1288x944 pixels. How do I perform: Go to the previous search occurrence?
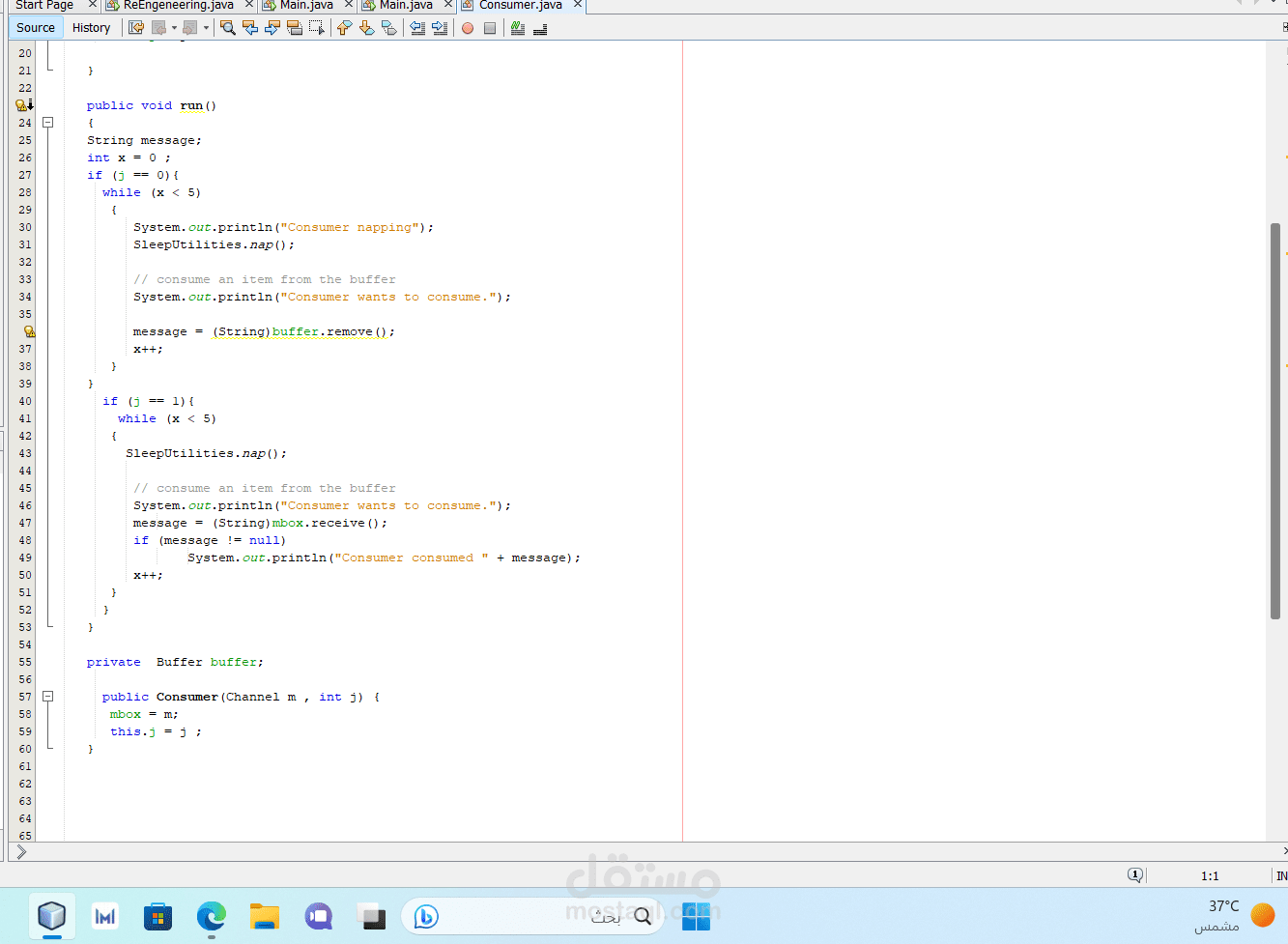250,28
